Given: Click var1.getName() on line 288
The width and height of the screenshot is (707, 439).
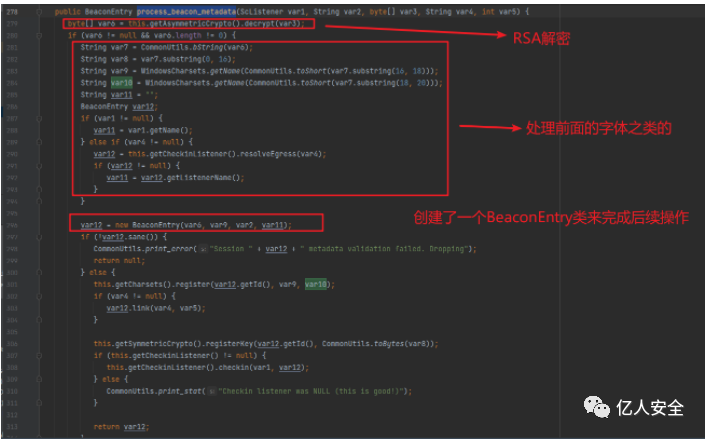Looking at the screenshot, I should click(x=158, y=130).
